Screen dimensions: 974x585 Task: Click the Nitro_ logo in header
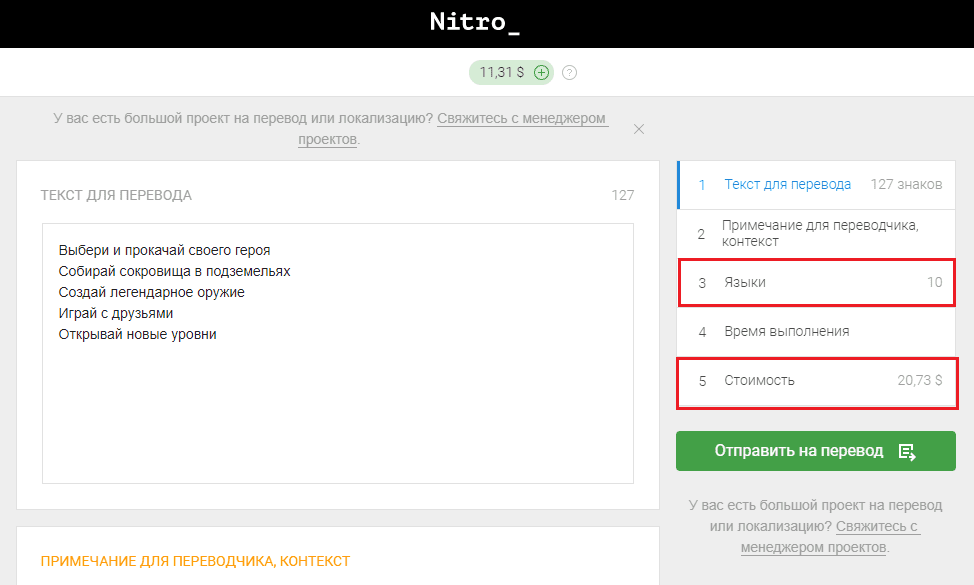click(x=475, y=22)
